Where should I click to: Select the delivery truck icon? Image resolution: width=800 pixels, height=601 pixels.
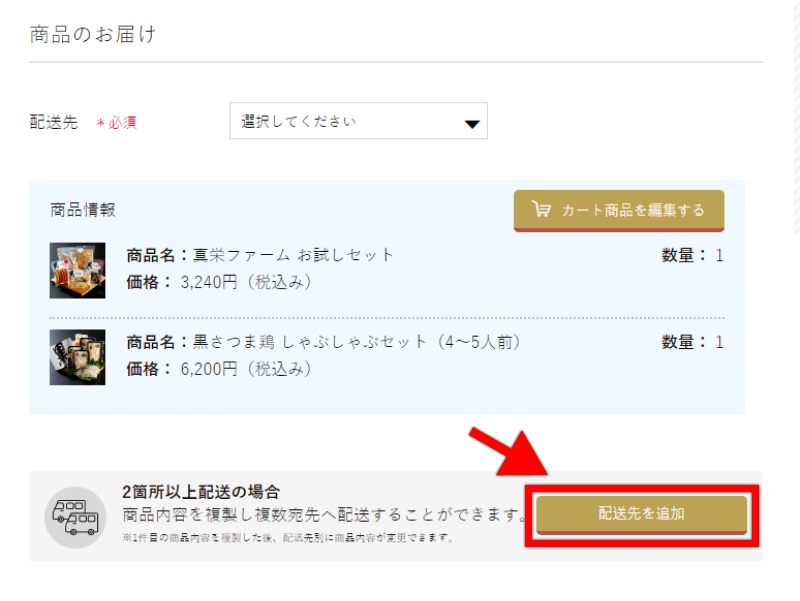pyautogui.click(x=75, y=515)
